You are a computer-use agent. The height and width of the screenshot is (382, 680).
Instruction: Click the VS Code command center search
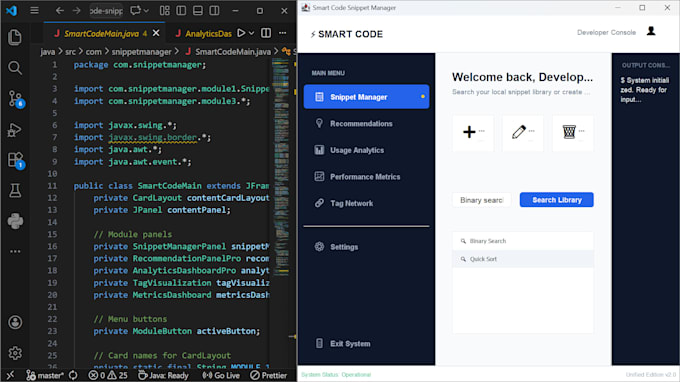pyautogui.click(x=106, y=10)
